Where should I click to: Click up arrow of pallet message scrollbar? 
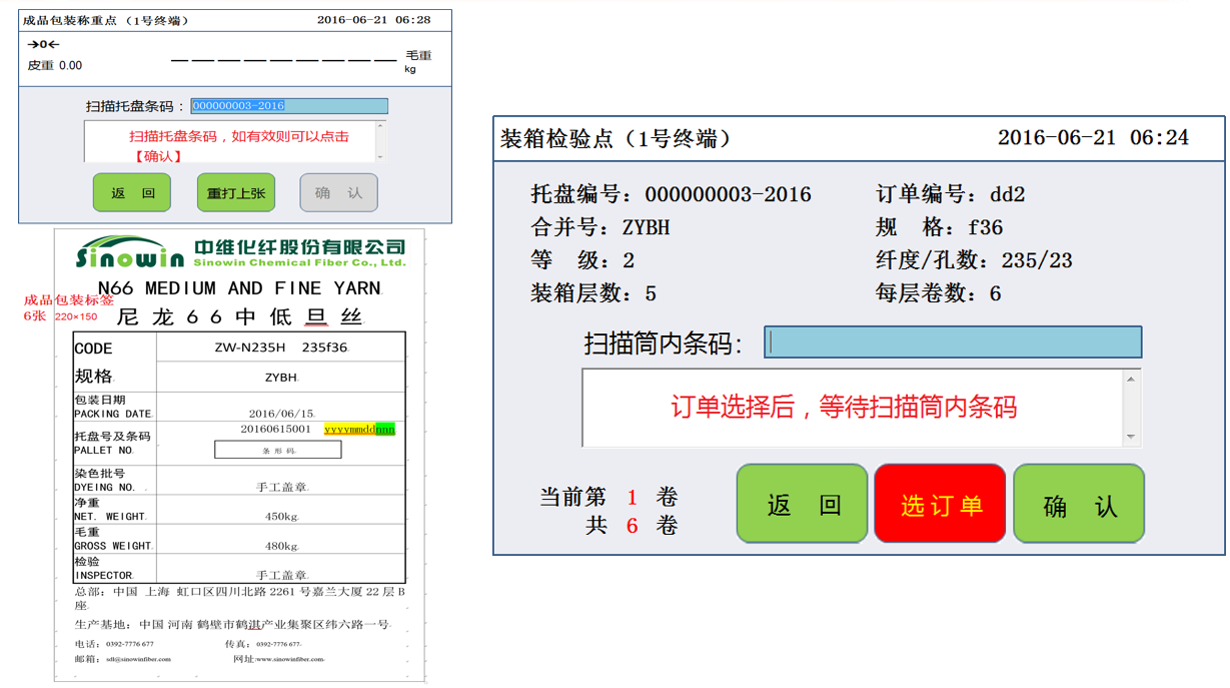tap(380, 127)
